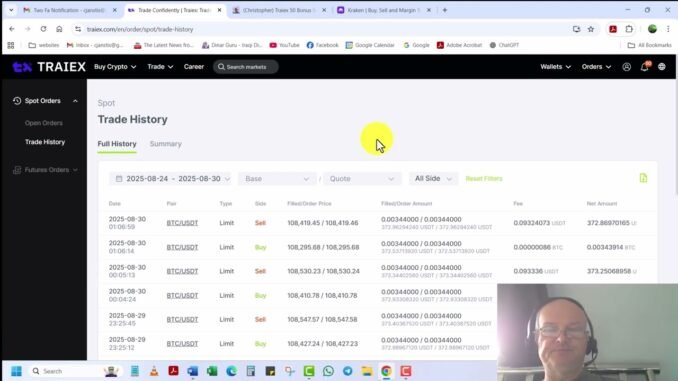Open the ChatGPT bookmark
678x381 pixels.
[504, 45]
